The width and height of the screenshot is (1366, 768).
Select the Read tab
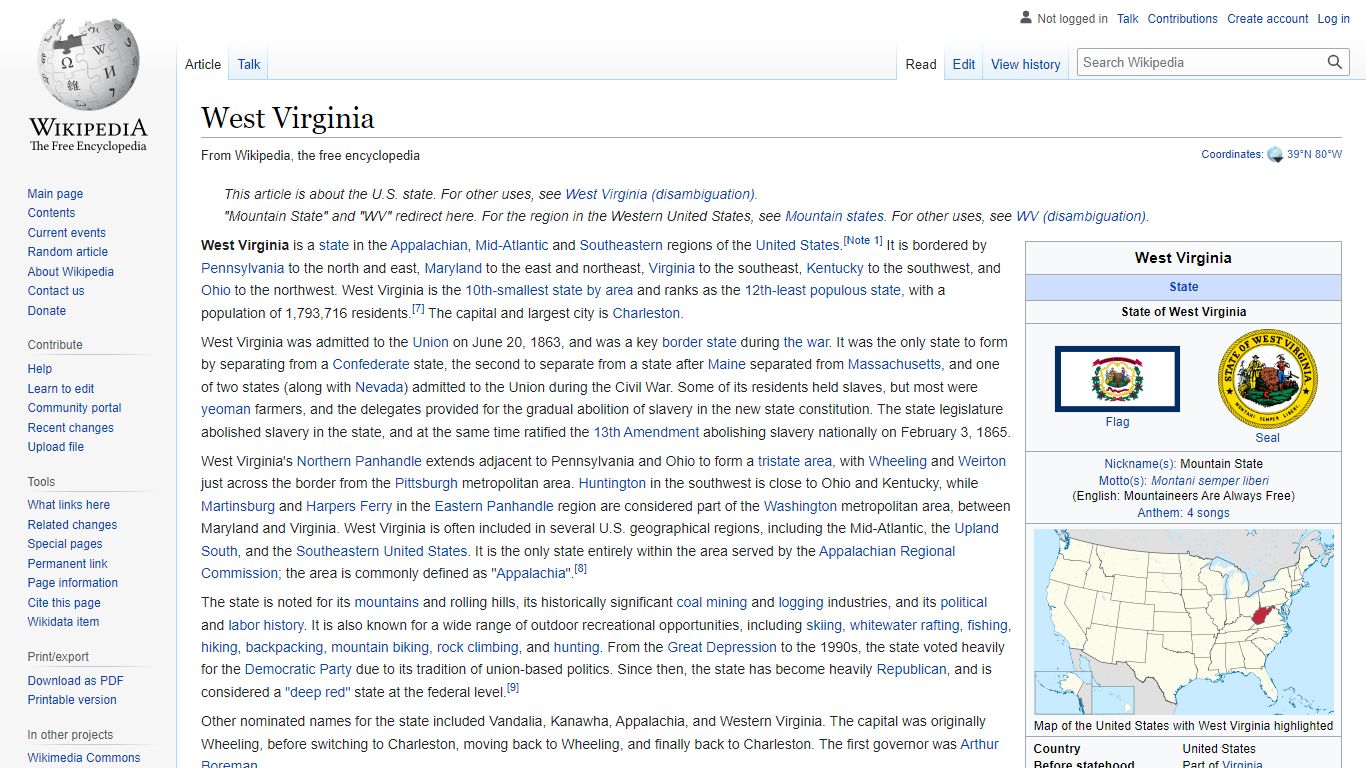coord(921,64)
